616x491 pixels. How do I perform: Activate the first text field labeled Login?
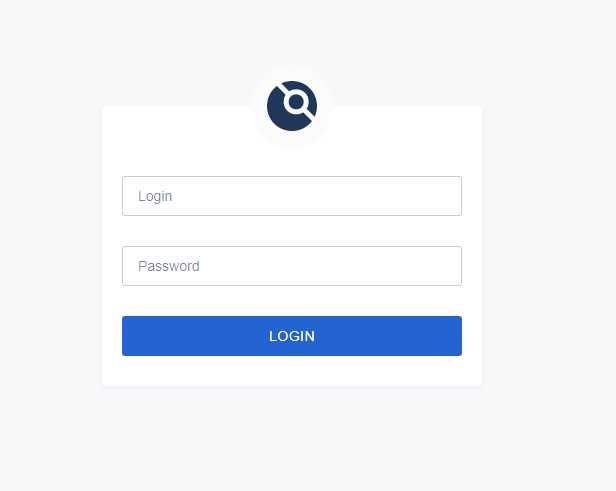pyautogui.click(x=292, y=196)
